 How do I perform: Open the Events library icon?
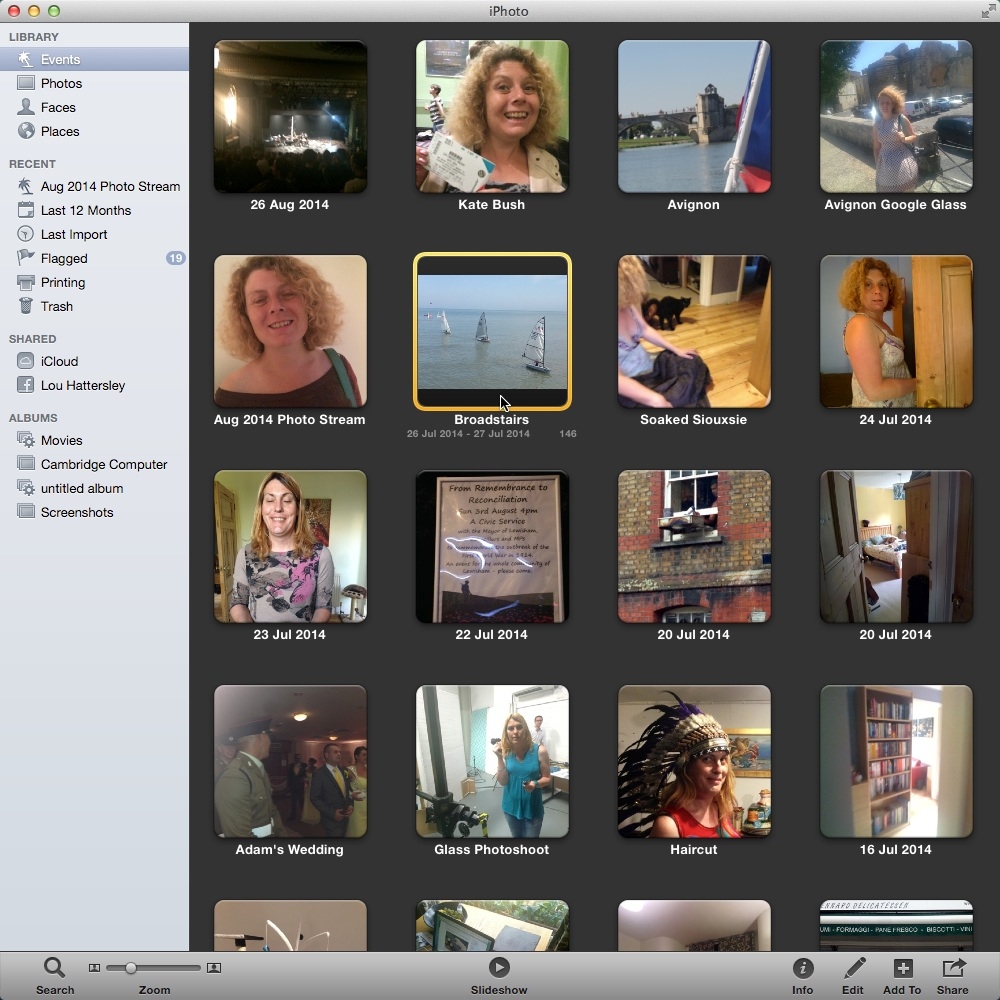26,59
